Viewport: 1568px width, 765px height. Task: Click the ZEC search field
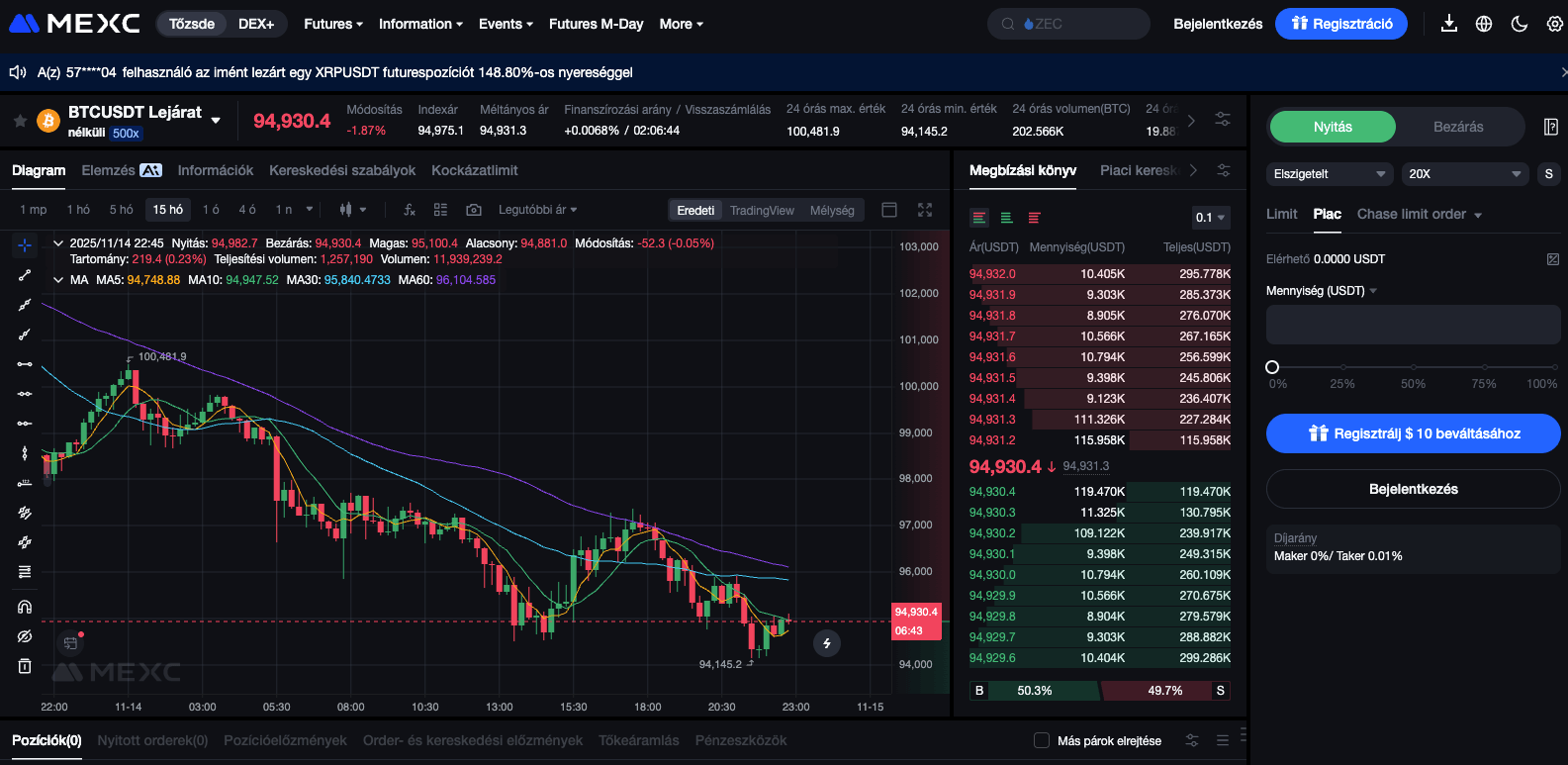[1068, 24]
